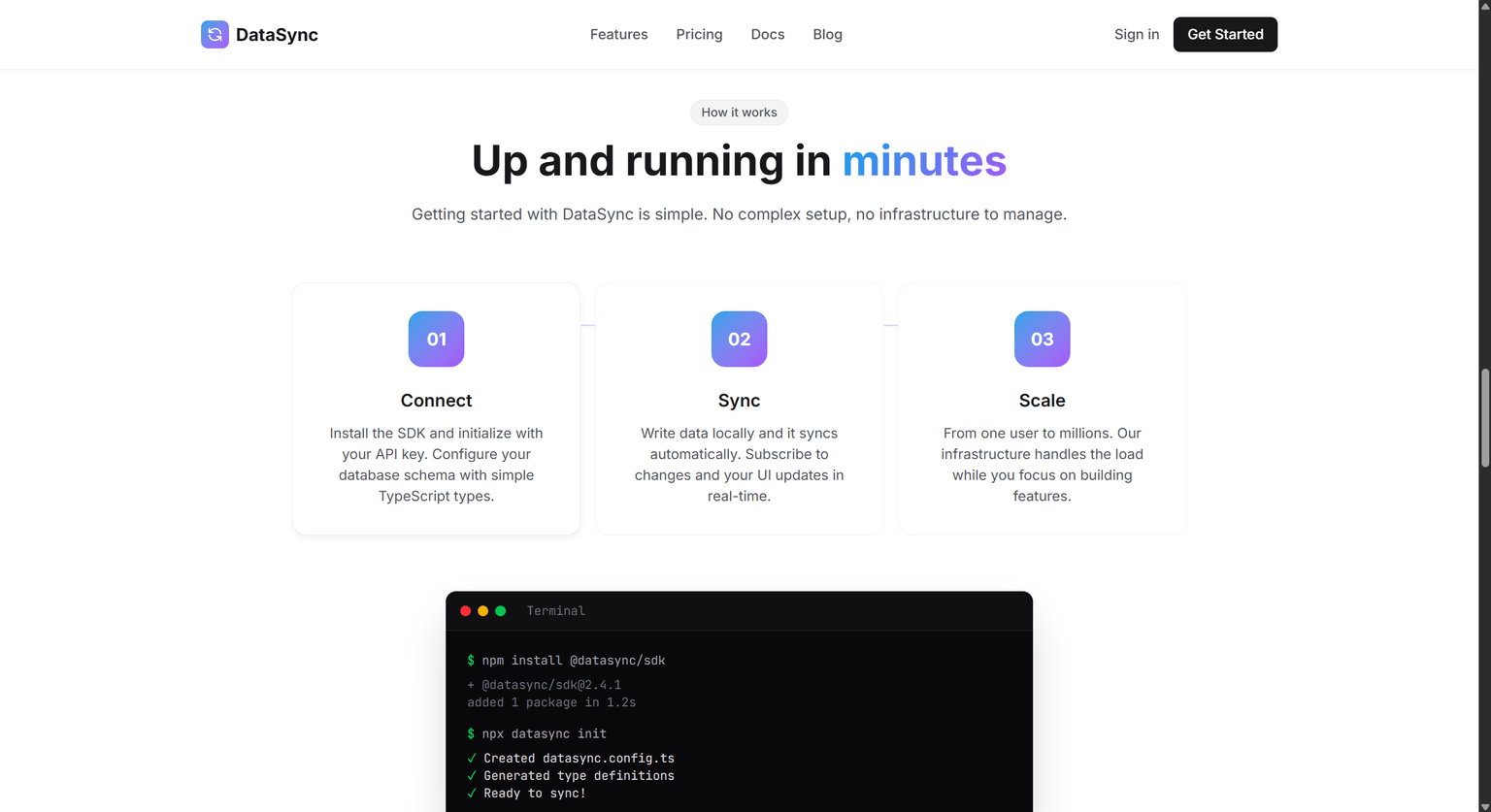
Task: Click the Sync card description text
Action: 739,465
